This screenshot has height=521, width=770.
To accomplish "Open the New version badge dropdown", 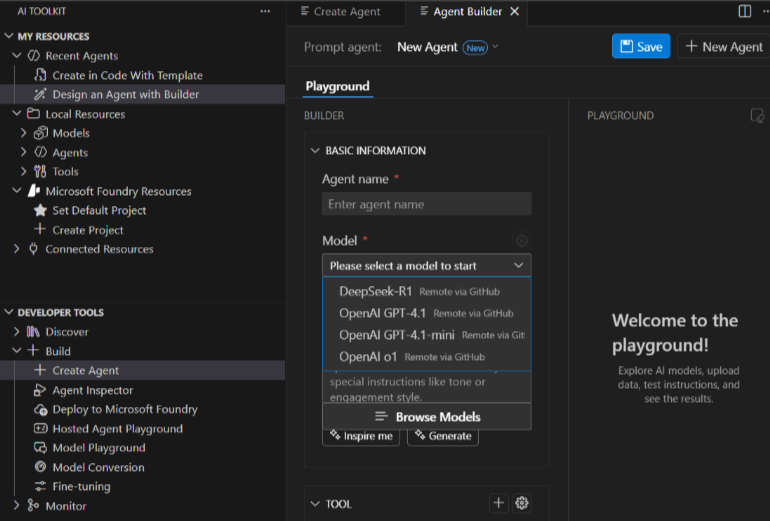I will (x=480, y=47).
